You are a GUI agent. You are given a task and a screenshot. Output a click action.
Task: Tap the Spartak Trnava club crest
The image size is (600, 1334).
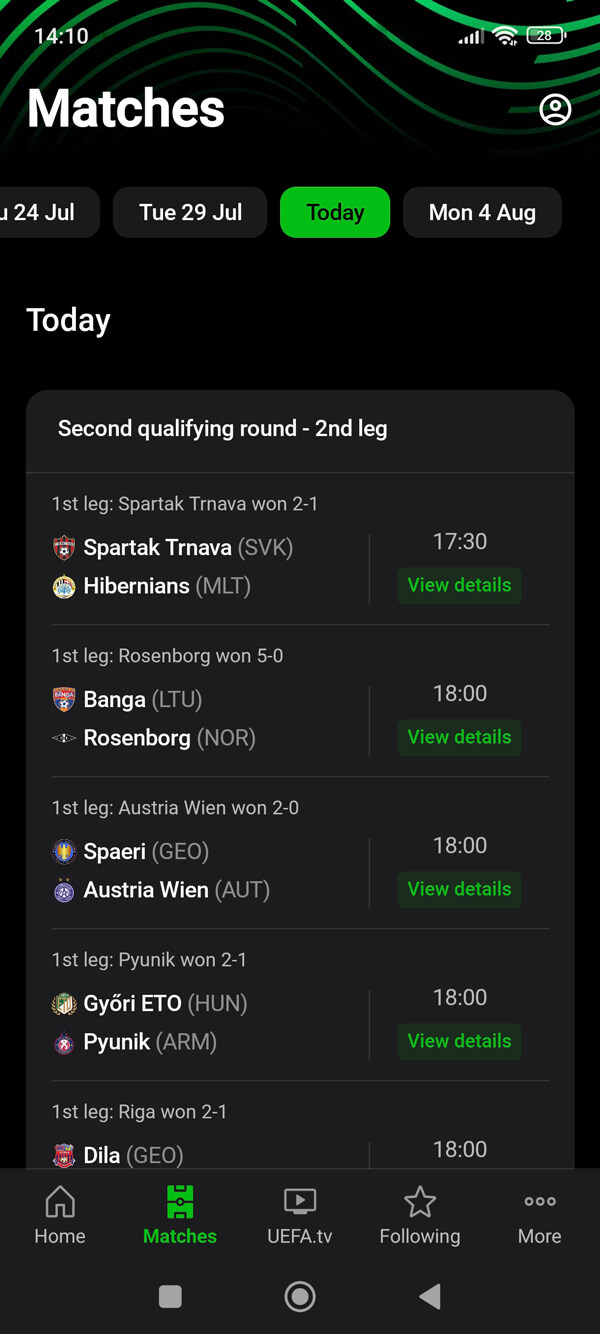[64, 548]
